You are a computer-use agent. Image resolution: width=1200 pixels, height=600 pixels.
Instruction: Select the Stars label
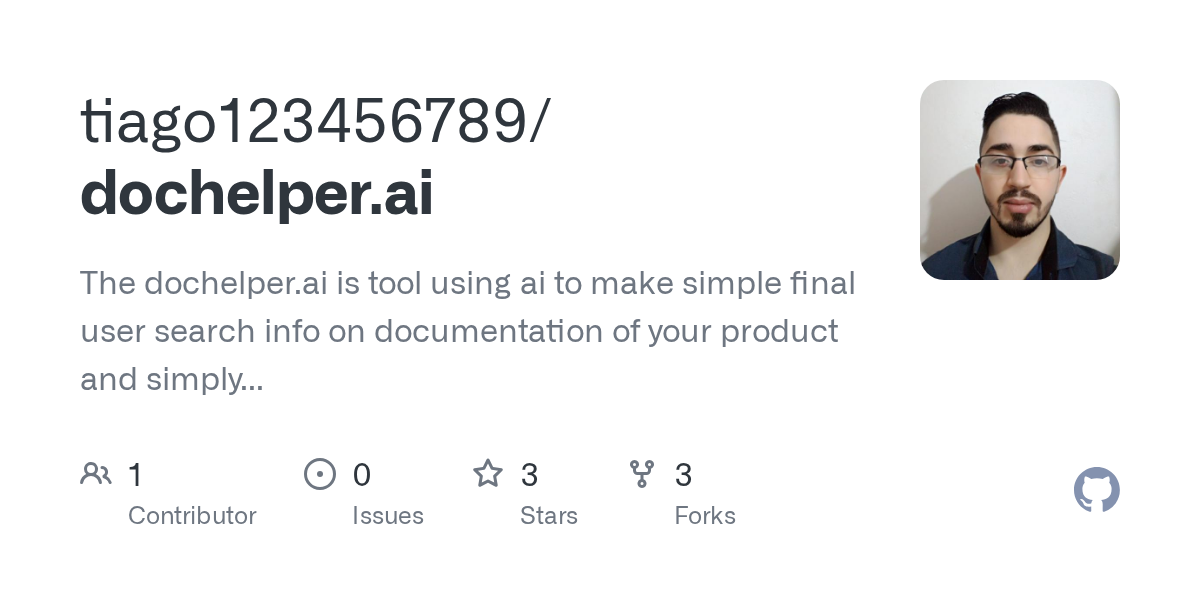coord(549,516)
